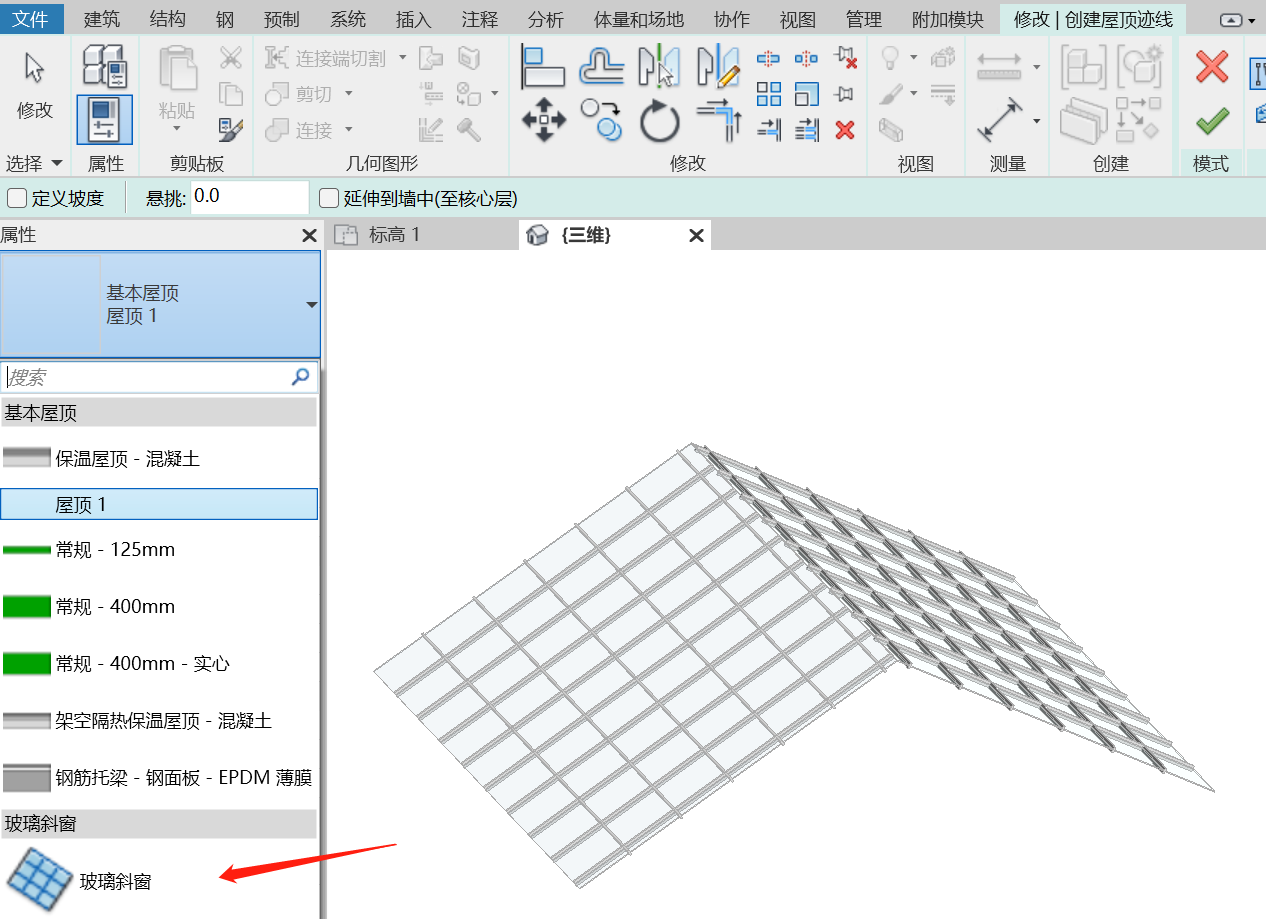Viewport: 1266px width, 919px height.
Task: Enable the 定义坡度 checkbox
Action: tap(17, 198)
